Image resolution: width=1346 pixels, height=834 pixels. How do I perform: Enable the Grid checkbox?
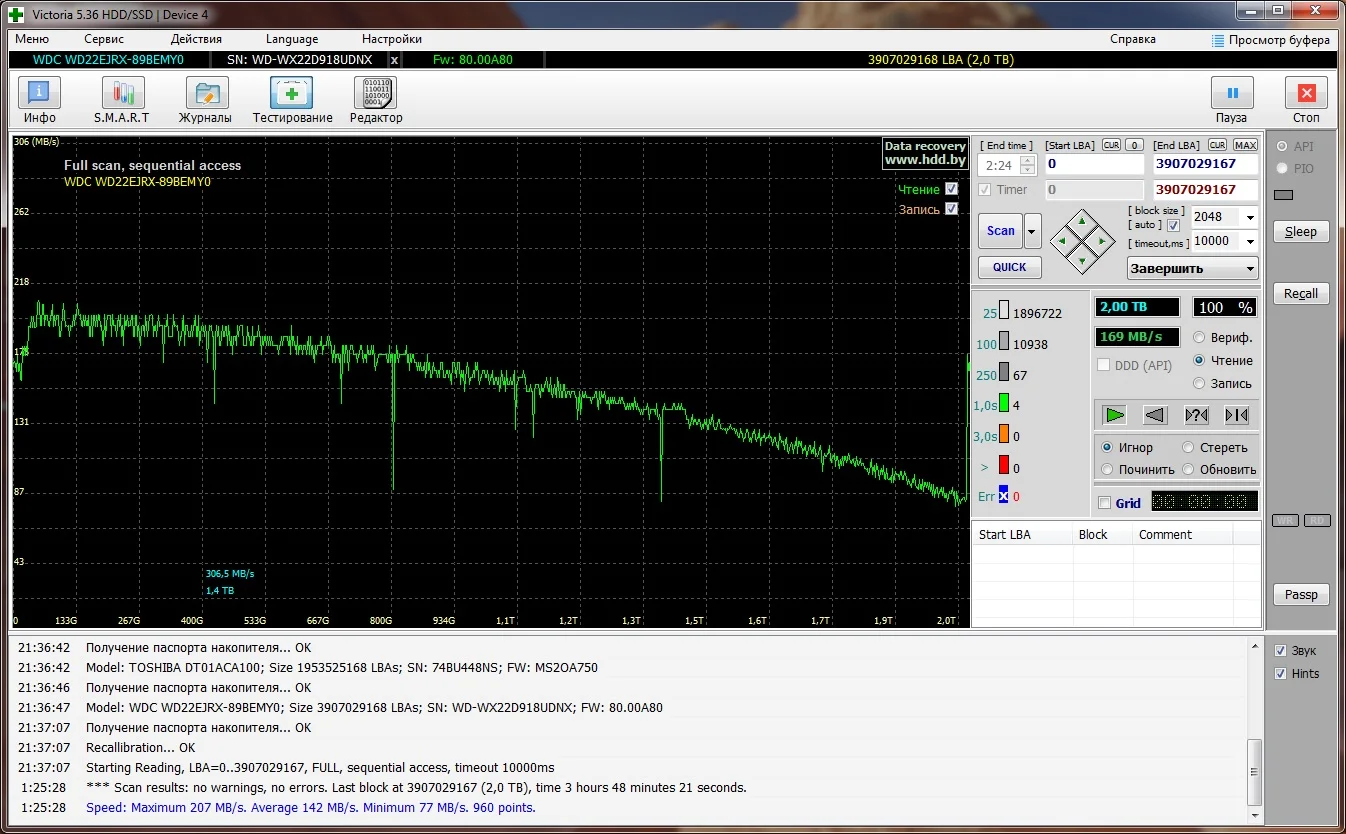[x=1104, y=503]
